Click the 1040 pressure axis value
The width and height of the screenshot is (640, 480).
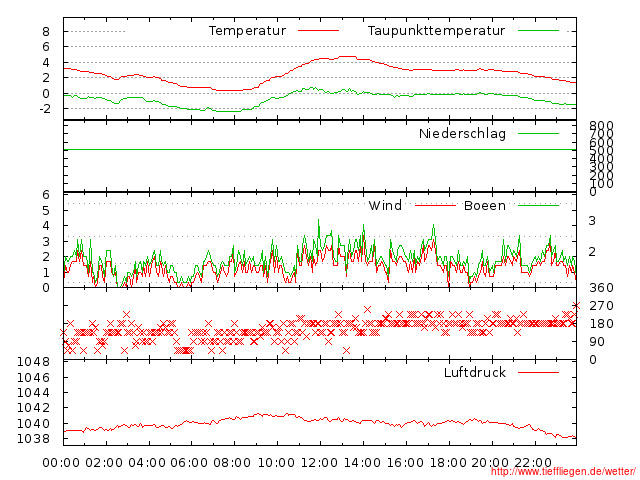(33, 423)
